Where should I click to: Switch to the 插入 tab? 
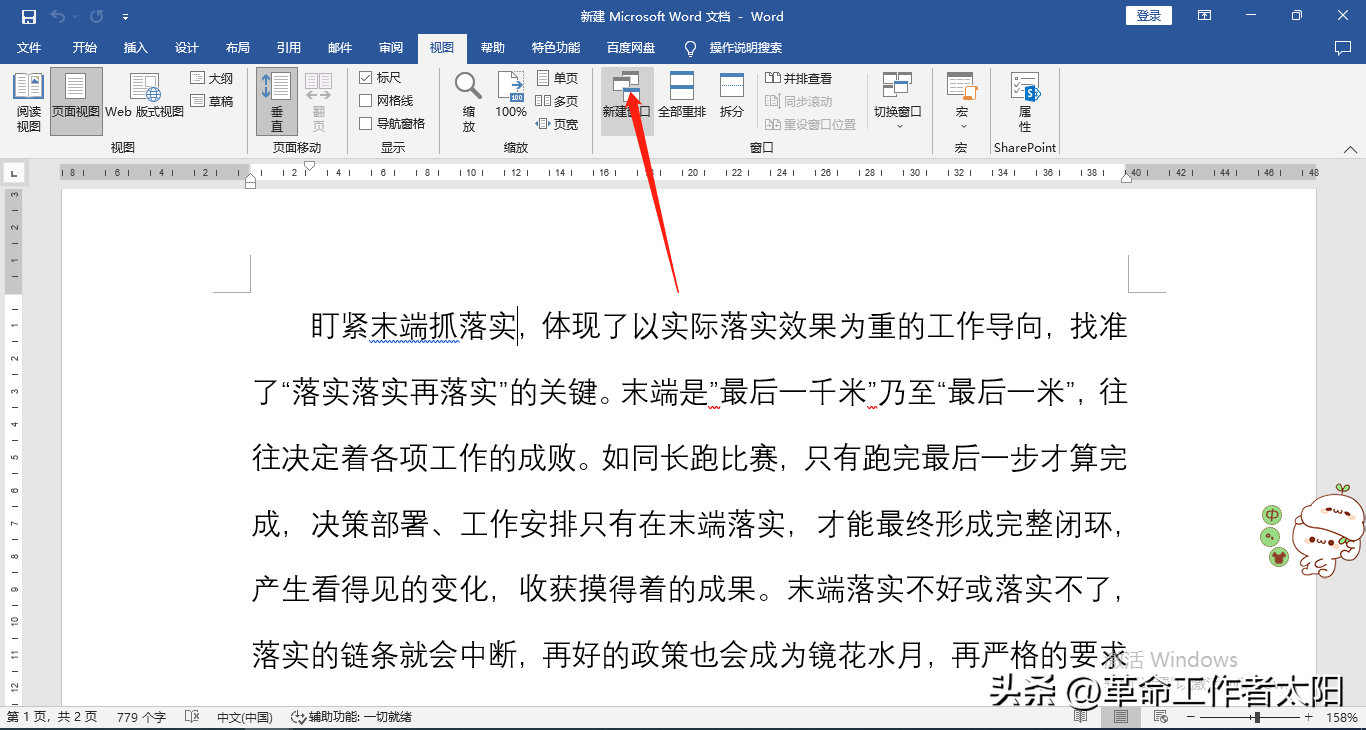(x=136, y=48)
